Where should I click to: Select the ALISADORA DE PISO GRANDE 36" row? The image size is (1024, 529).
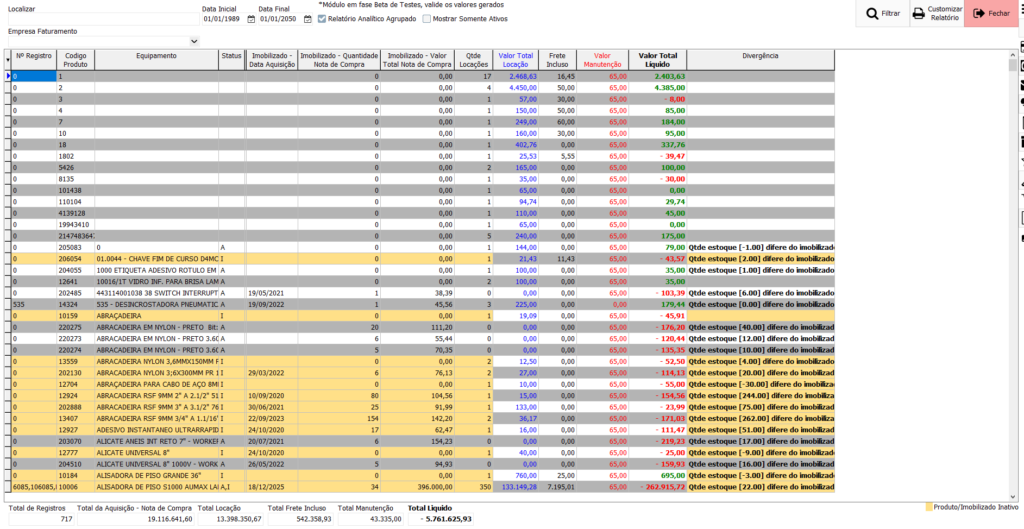coord(156,475)
